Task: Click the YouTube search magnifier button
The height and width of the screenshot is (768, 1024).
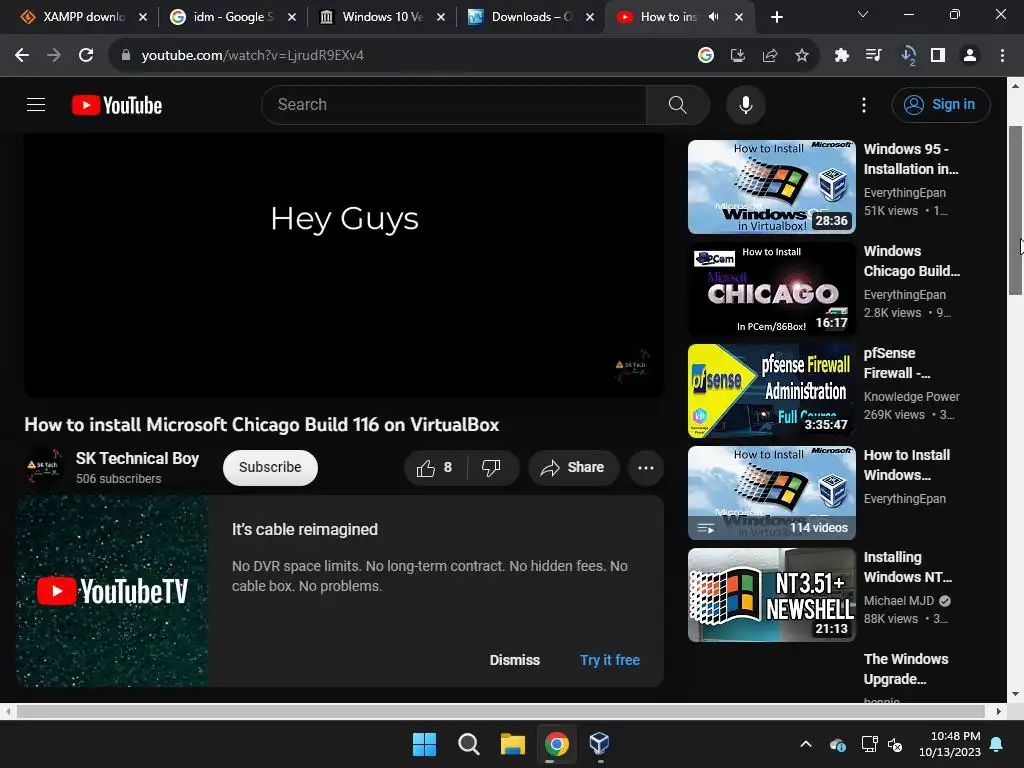Action: pos(678,104)
